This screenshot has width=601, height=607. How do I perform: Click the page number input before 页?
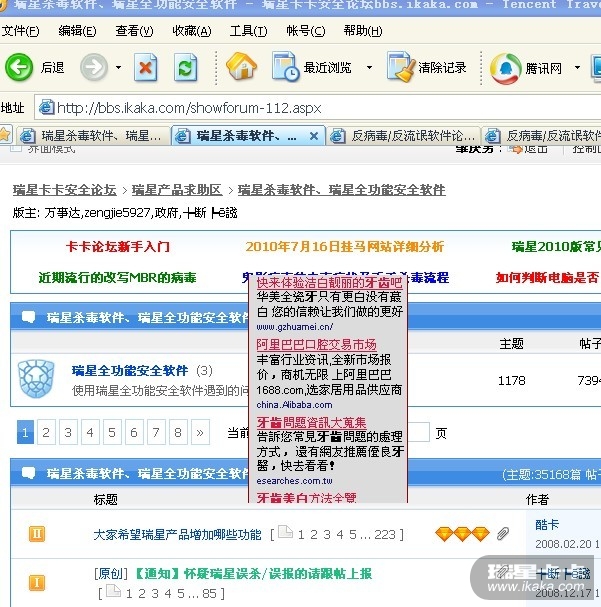(x=418, y=432)
